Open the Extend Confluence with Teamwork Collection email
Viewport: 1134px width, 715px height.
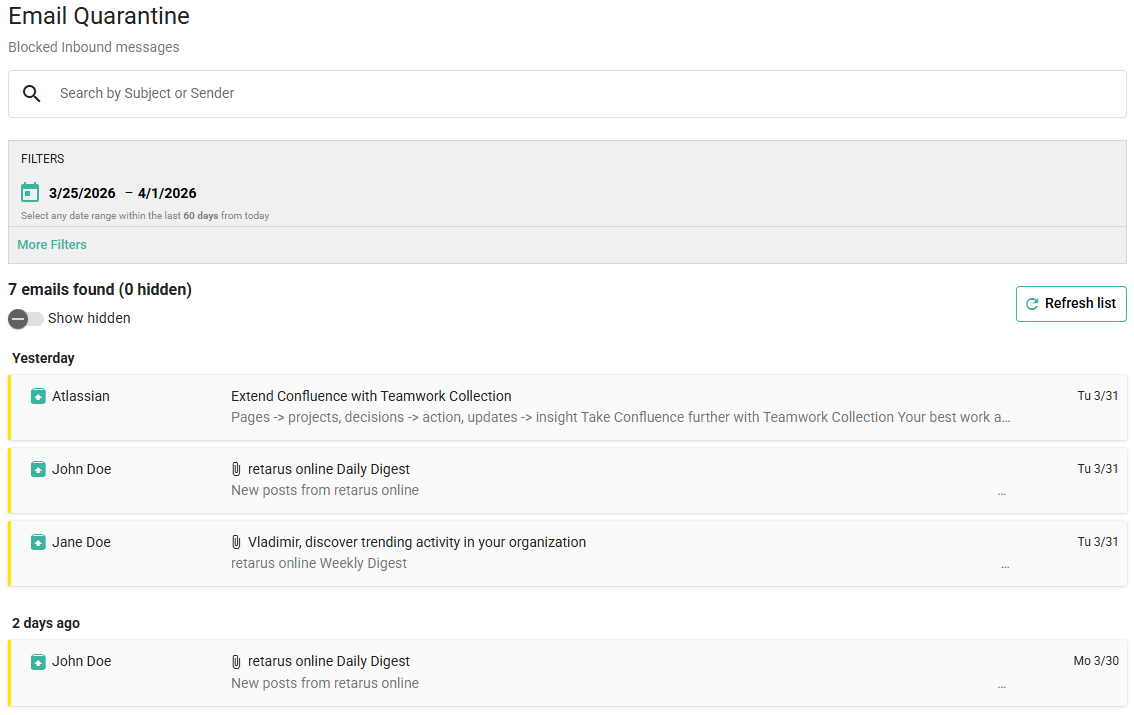(371, 396)
